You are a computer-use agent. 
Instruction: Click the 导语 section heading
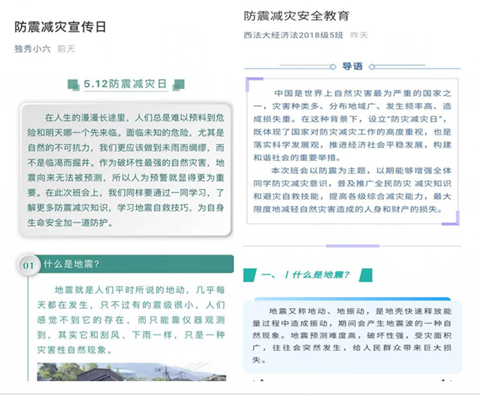tap(352, 66)
